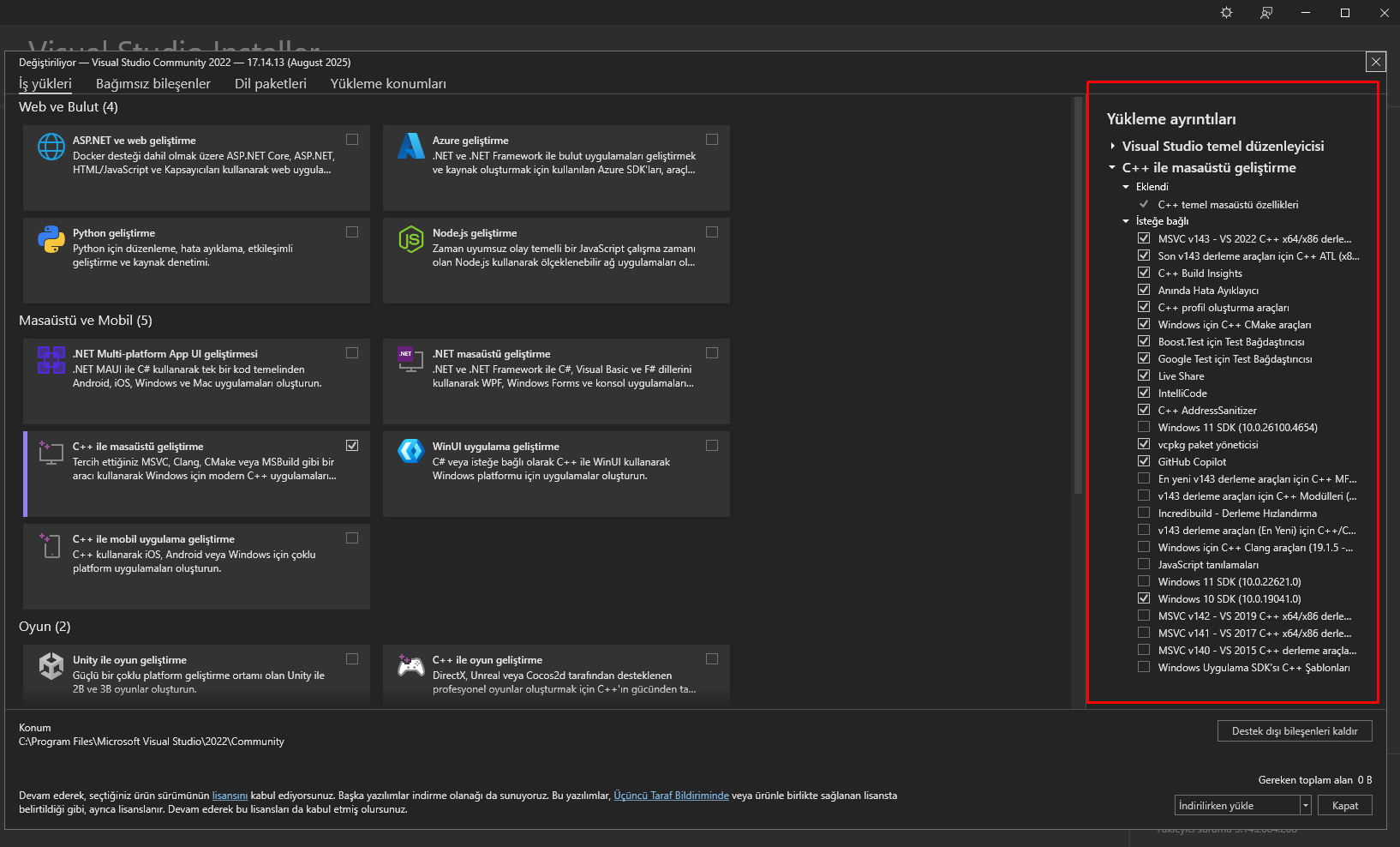Switch to Yükleme konumları tab
The height and width of the screenshot is (847, 1400).
point(388,84)
